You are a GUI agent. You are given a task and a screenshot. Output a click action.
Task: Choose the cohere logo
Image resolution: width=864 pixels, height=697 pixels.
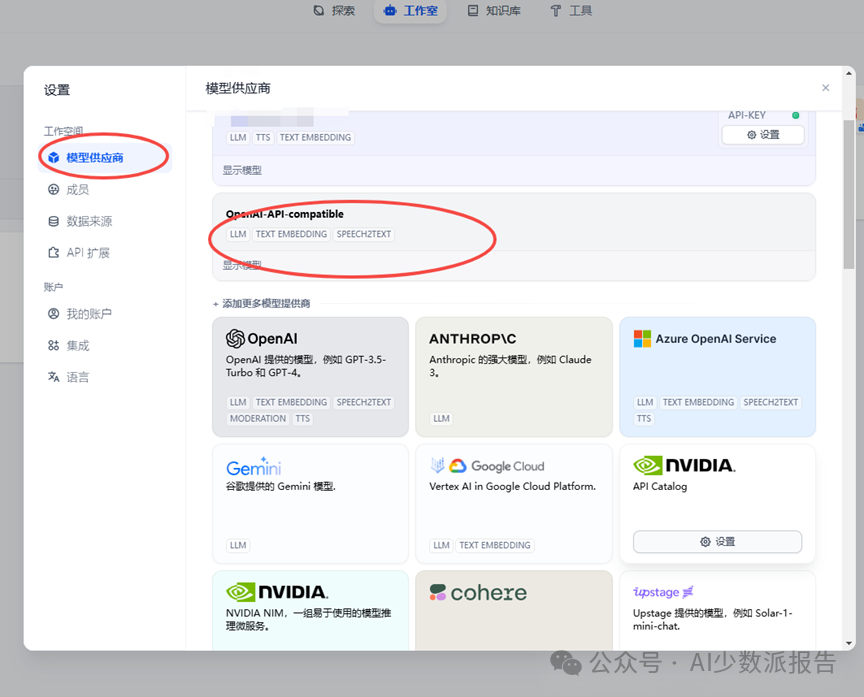click(478, 593)
